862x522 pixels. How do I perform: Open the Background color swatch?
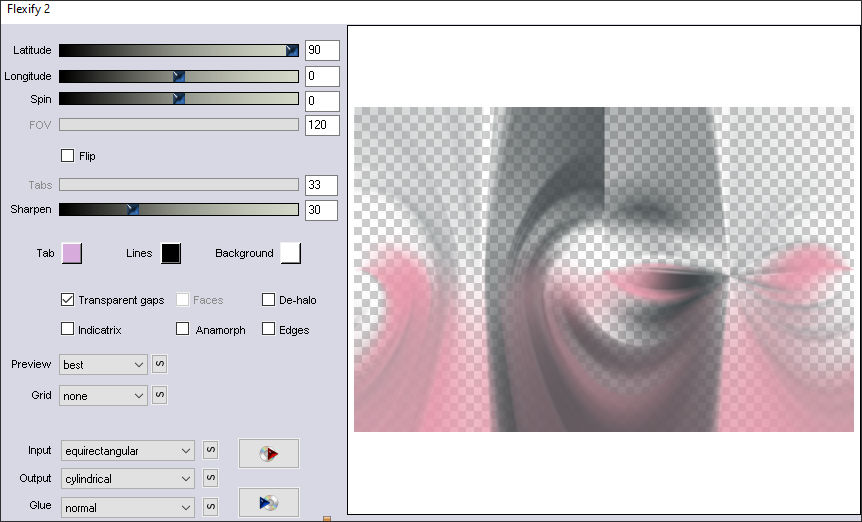point(291,253)
